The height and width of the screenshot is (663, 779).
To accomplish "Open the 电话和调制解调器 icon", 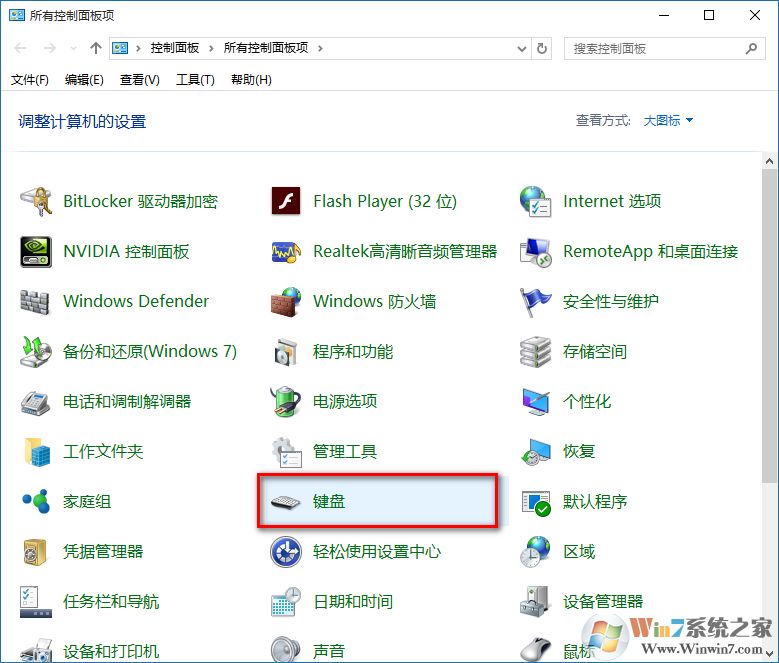I will tap(35, 402).
